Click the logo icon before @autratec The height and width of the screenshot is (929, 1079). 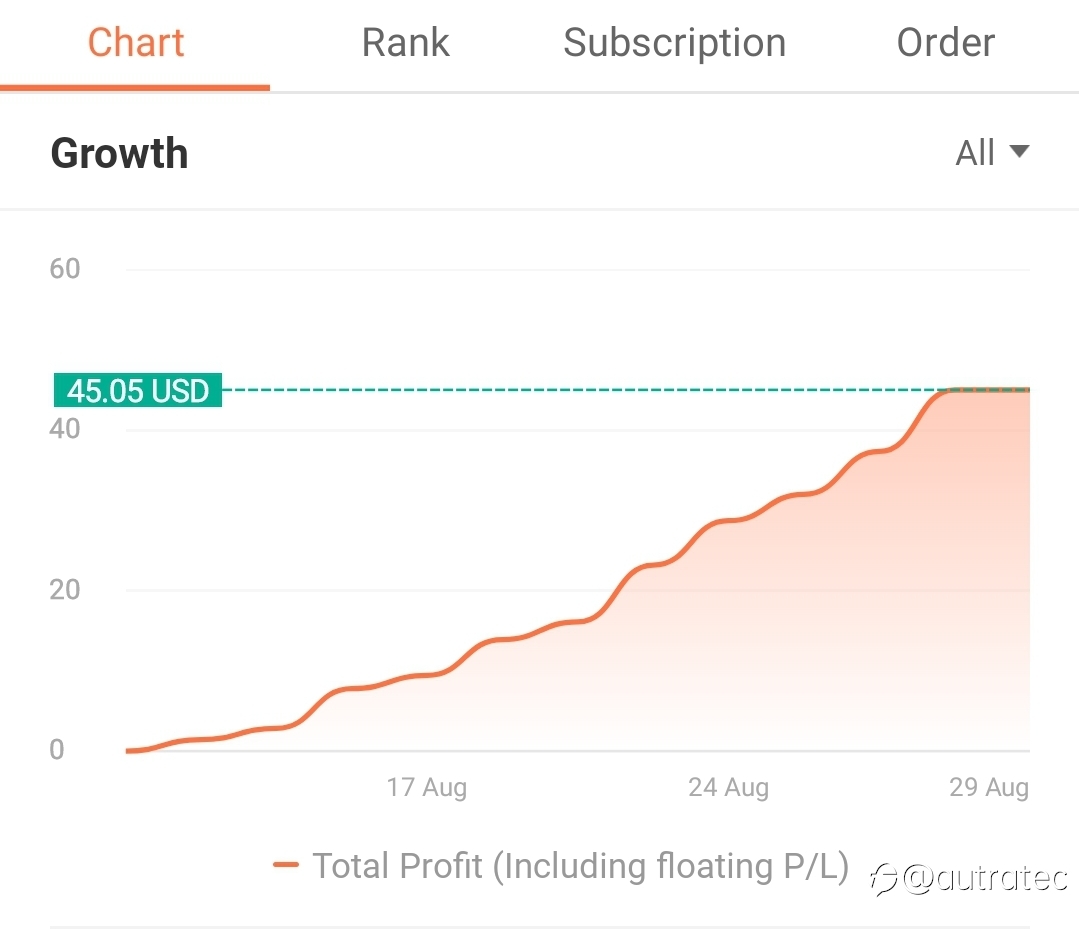click(884, 879)
